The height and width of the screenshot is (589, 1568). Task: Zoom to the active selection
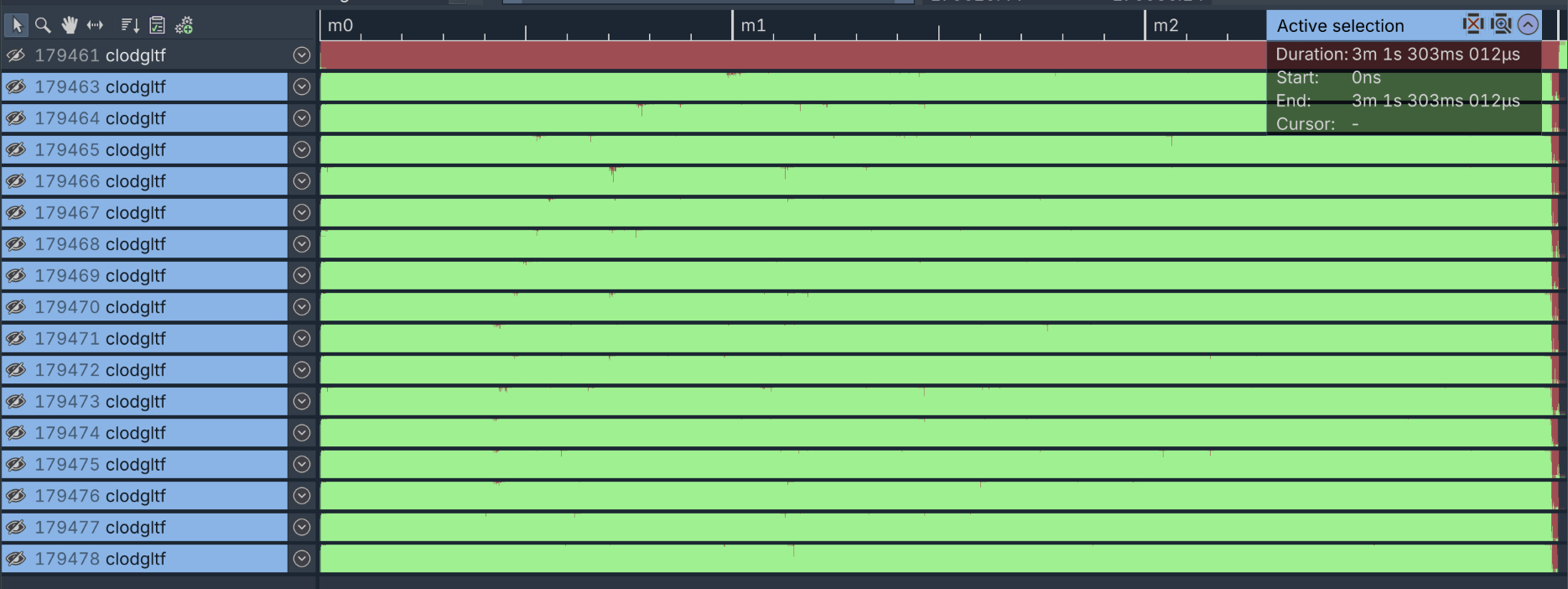(1501, 24)
